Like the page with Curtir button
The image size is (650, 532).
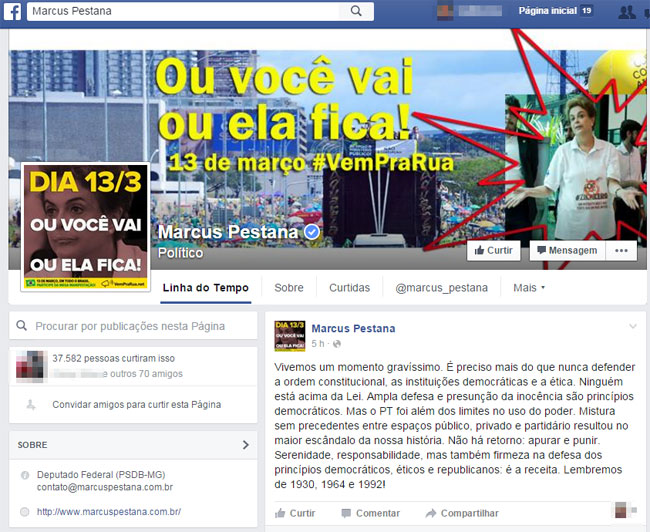coord(494,250)
